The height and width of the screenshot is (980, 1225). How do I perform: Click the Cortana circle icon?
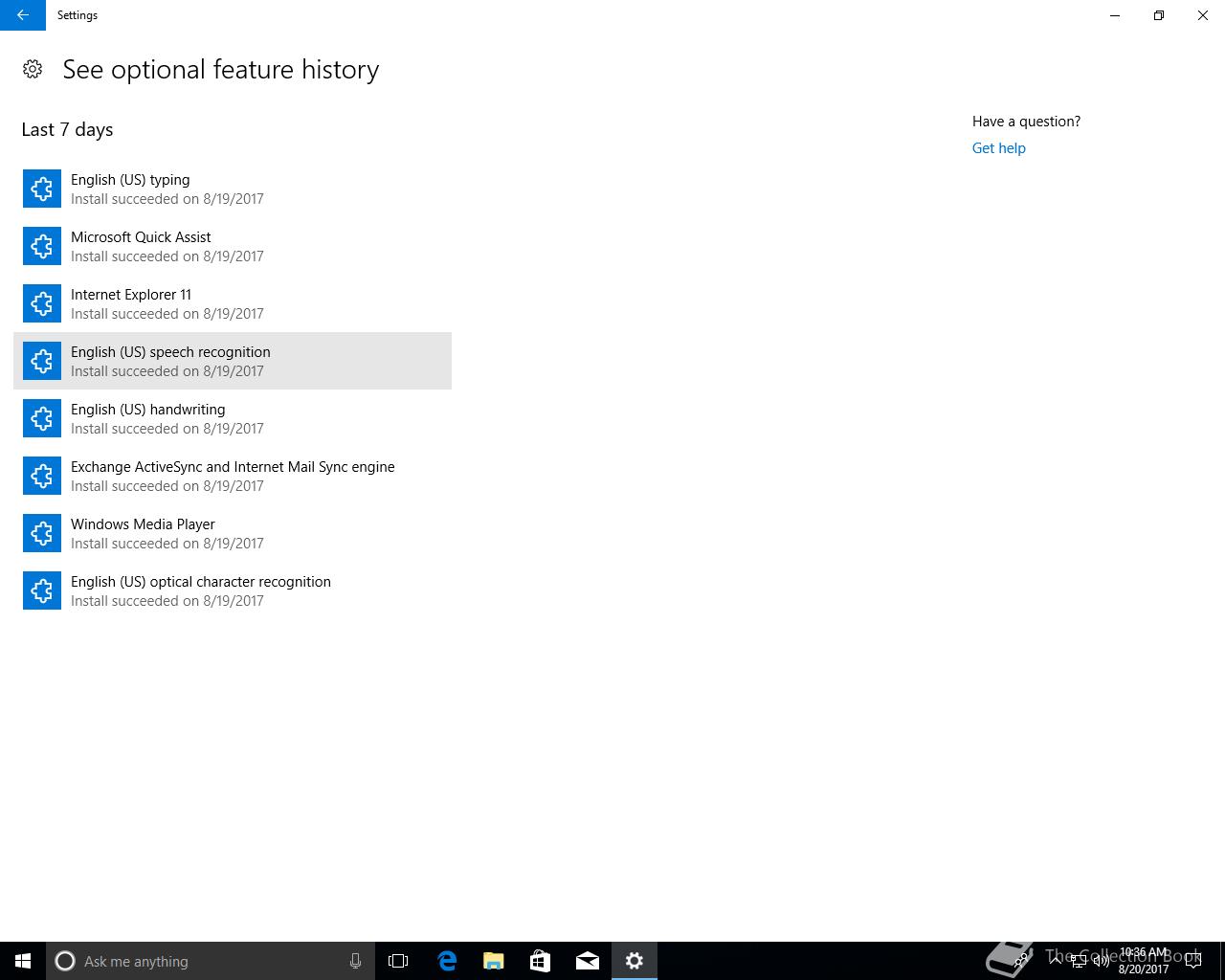pyautogui.click(x=65, y=961)
